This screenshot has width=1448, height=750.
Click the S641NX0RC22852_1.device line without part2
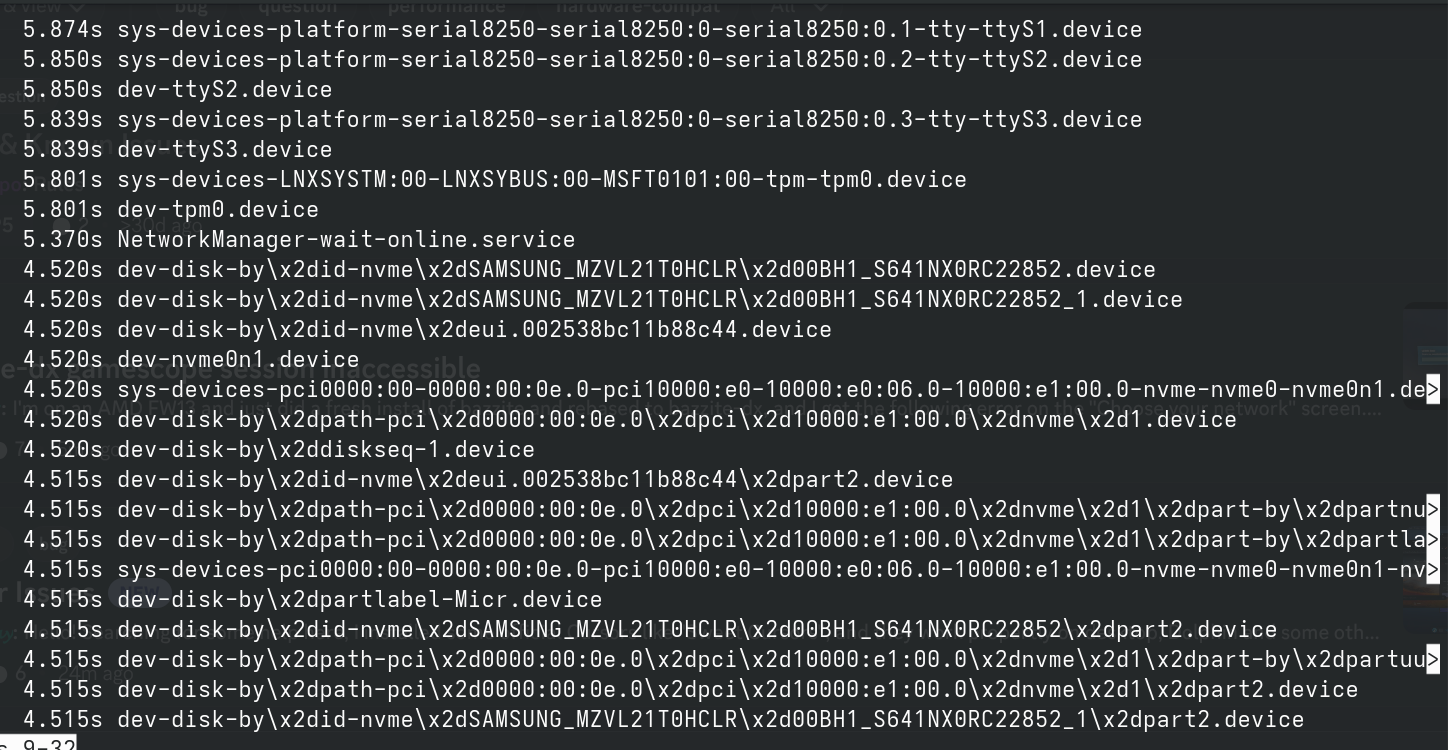(603, 300)
